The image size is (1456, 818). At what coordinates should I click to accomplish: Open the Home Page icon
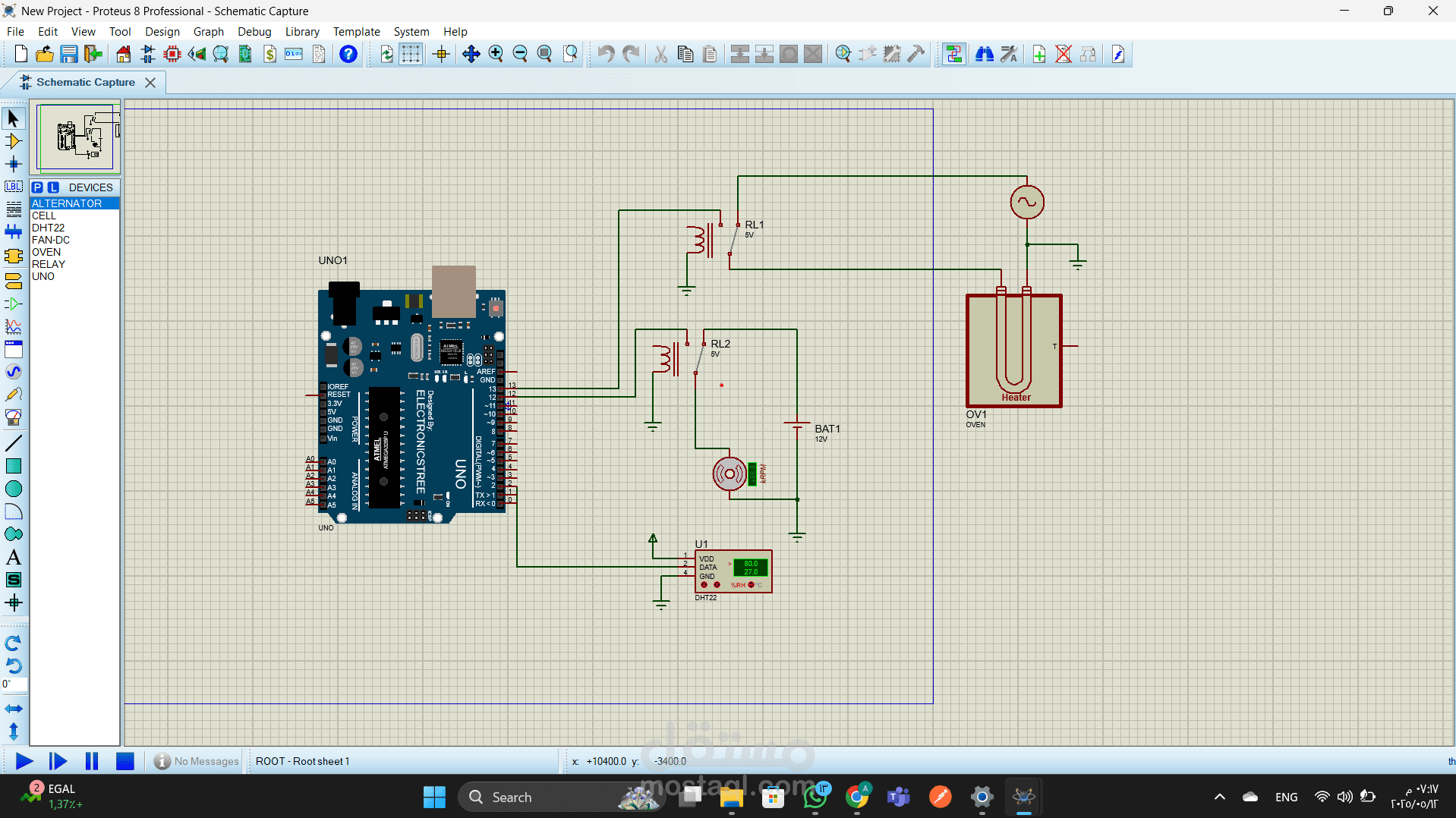click(123, 54)
